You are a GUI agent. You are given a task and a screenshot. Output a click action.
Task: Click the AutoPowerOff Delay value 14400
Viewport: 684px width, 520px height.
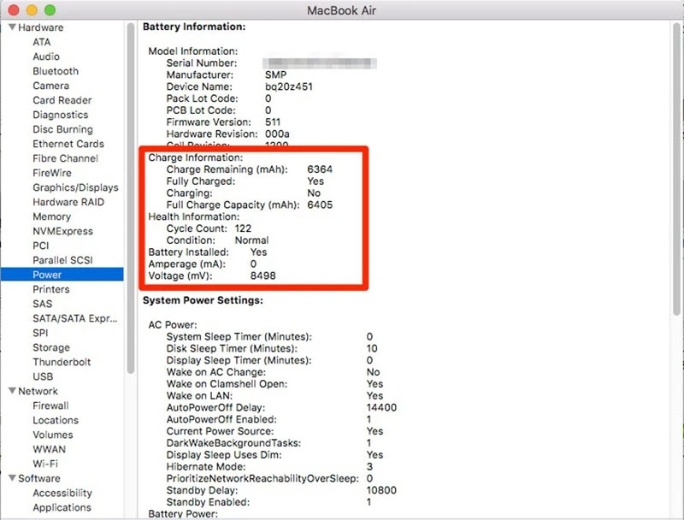coord(381,407)
